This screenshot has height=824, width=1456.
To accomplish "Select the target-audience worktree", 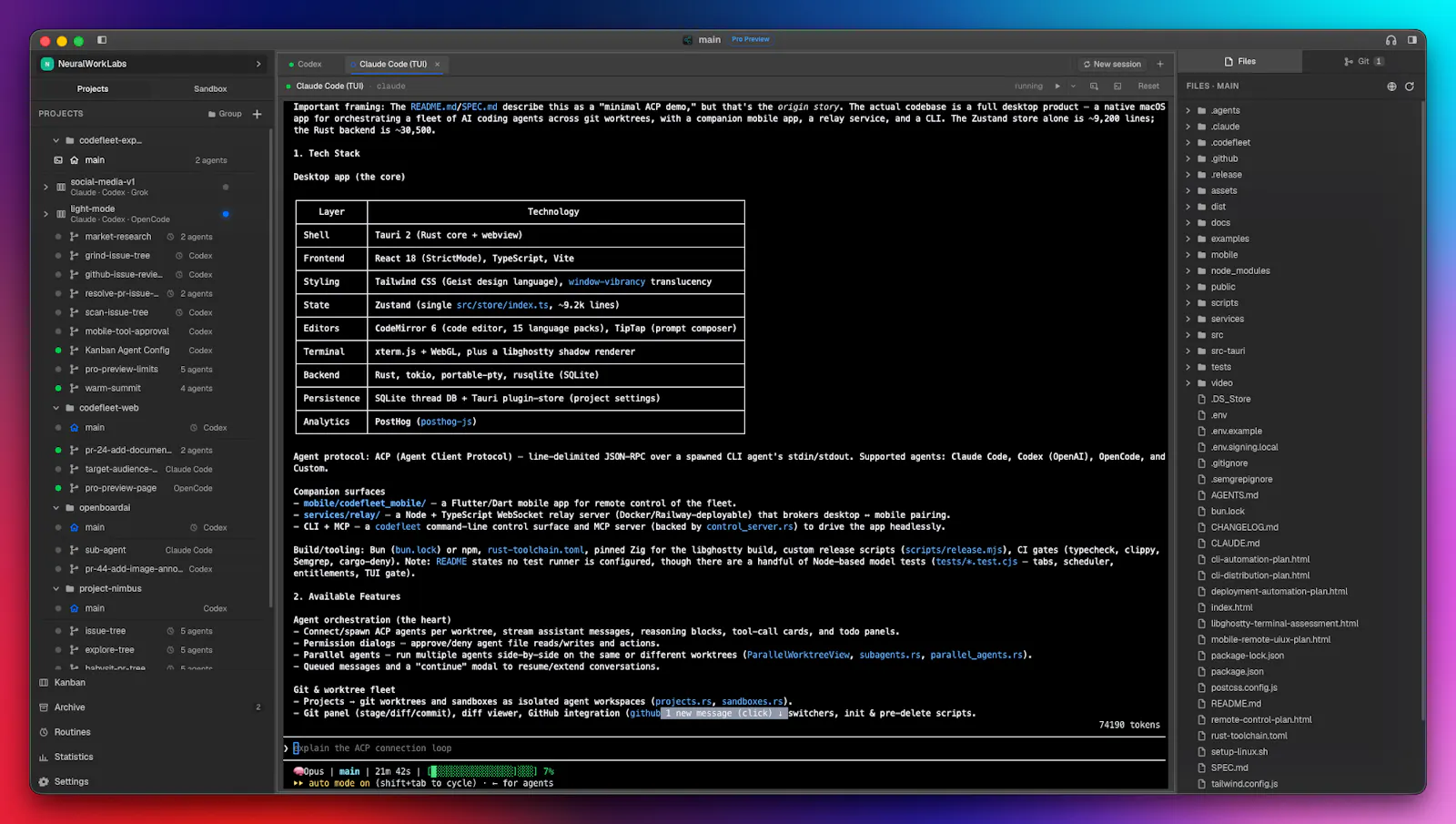I will coord(122,470).
